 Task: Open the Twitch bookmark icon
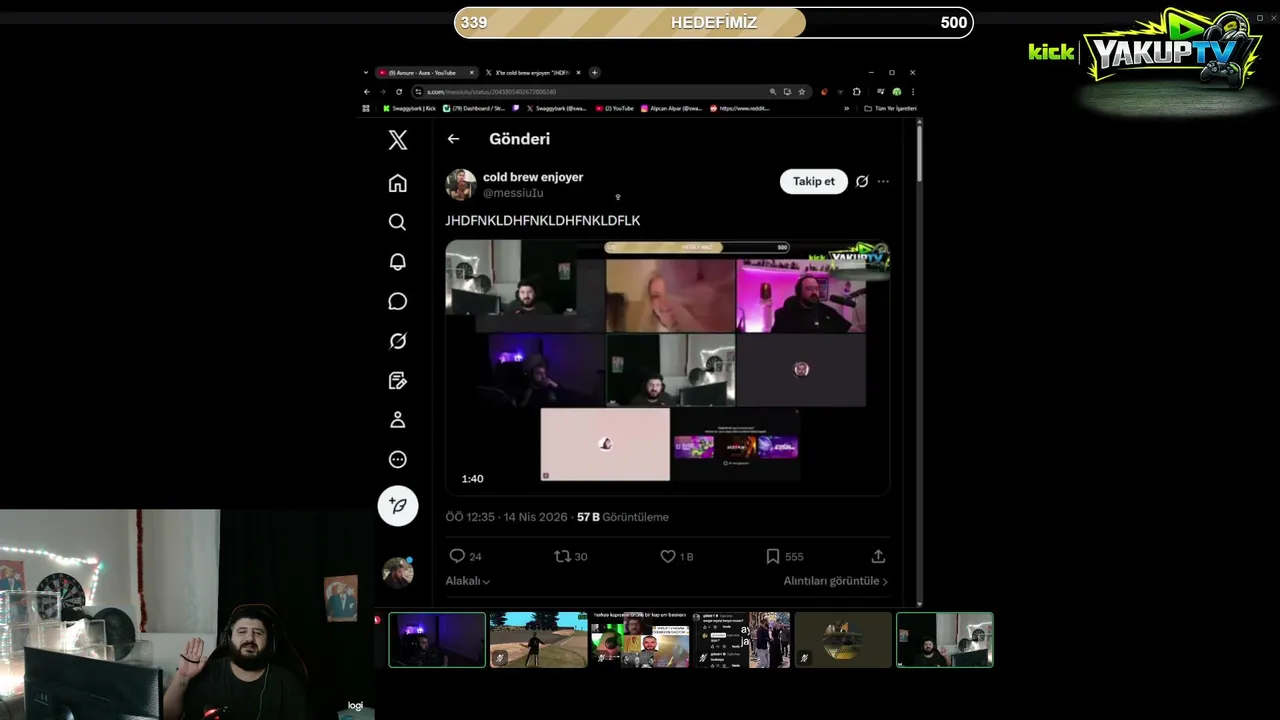coord(516,108)
